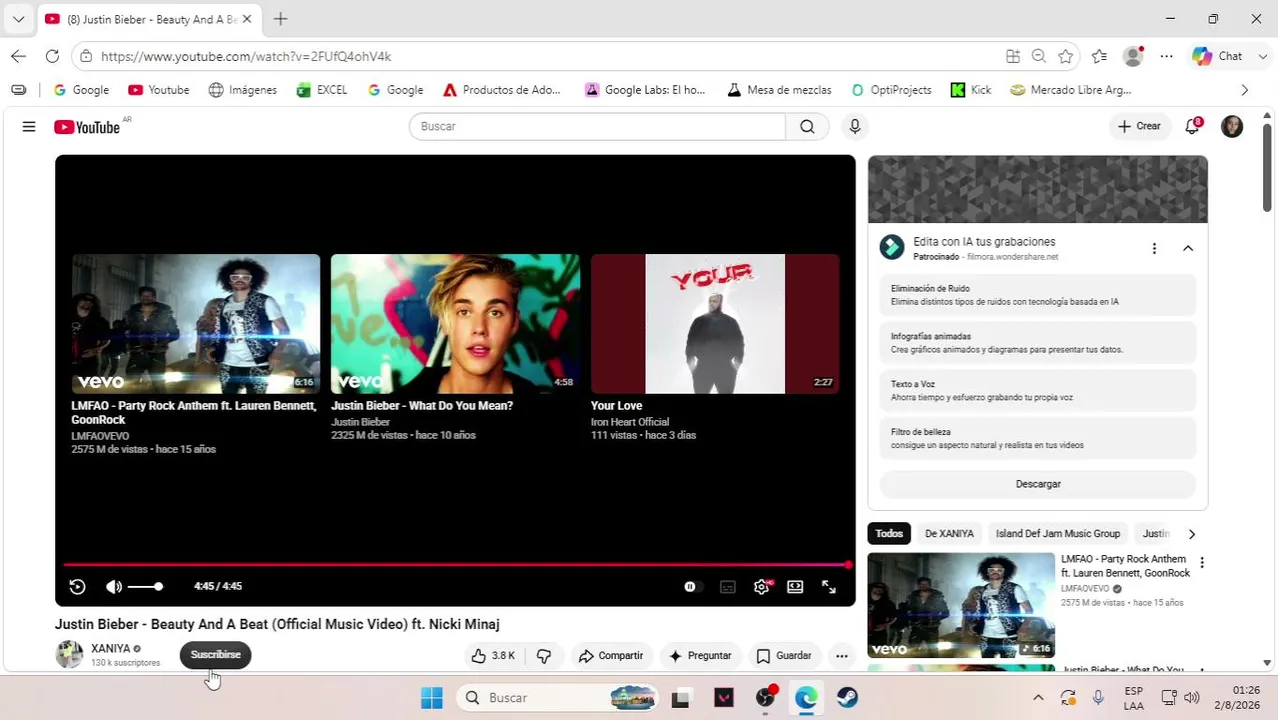This screenshot has width=1278, height=720.
Task: Click the YouTube search magnifier button
Action: click(807, 127)
